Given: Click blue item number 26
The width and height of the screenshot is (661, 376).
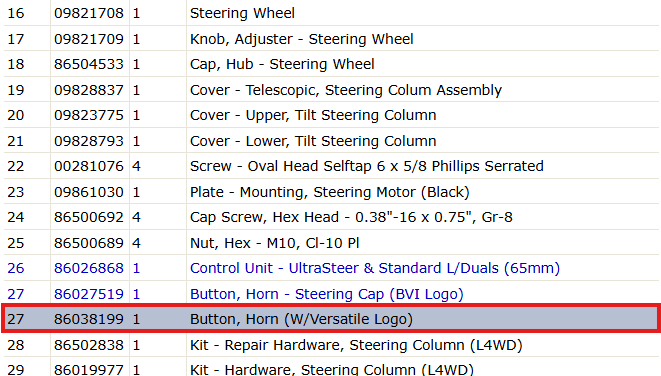Looking at the screenshot, I should [x=16, y=268].
